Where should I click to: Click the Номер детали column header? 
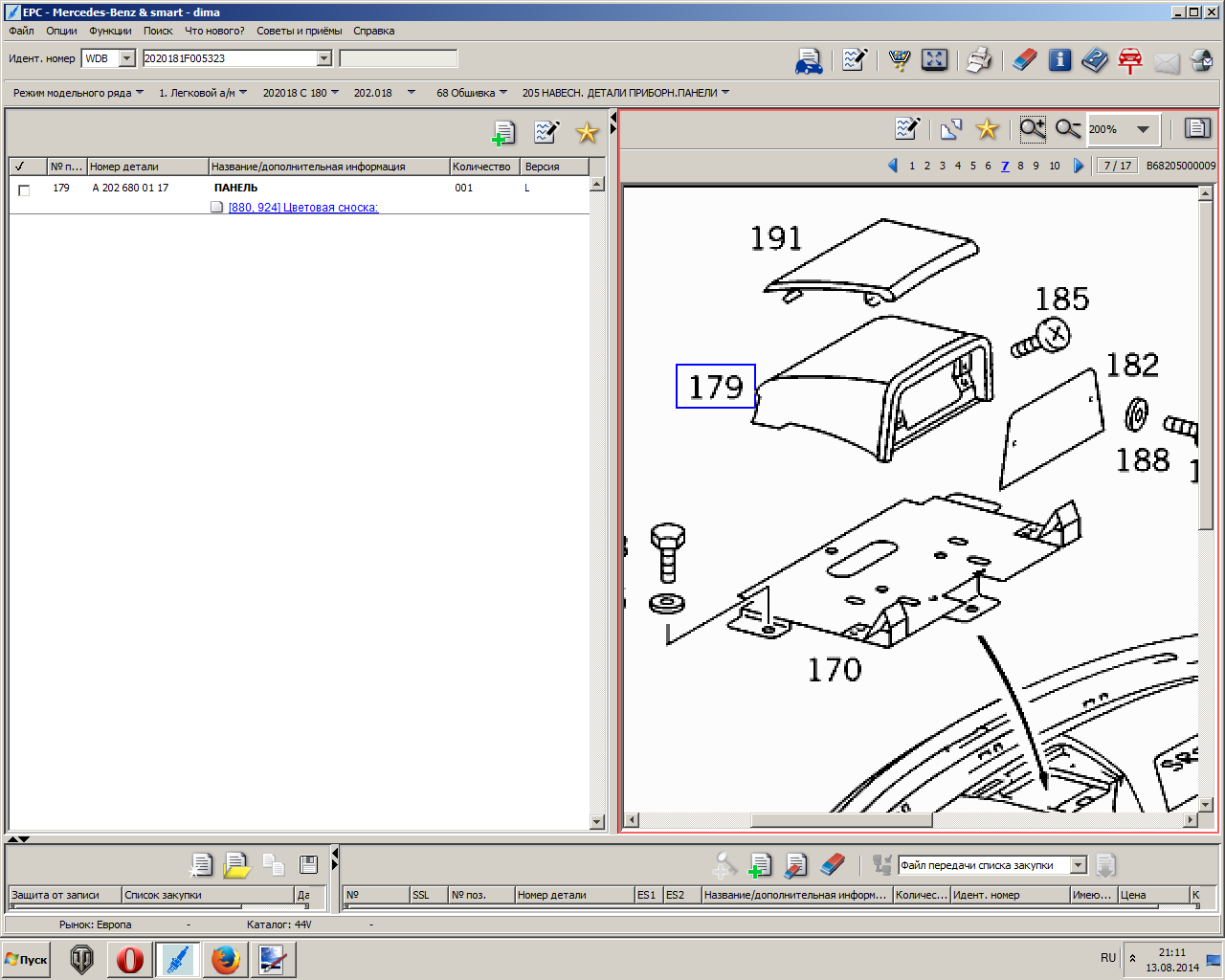point(147,167)
